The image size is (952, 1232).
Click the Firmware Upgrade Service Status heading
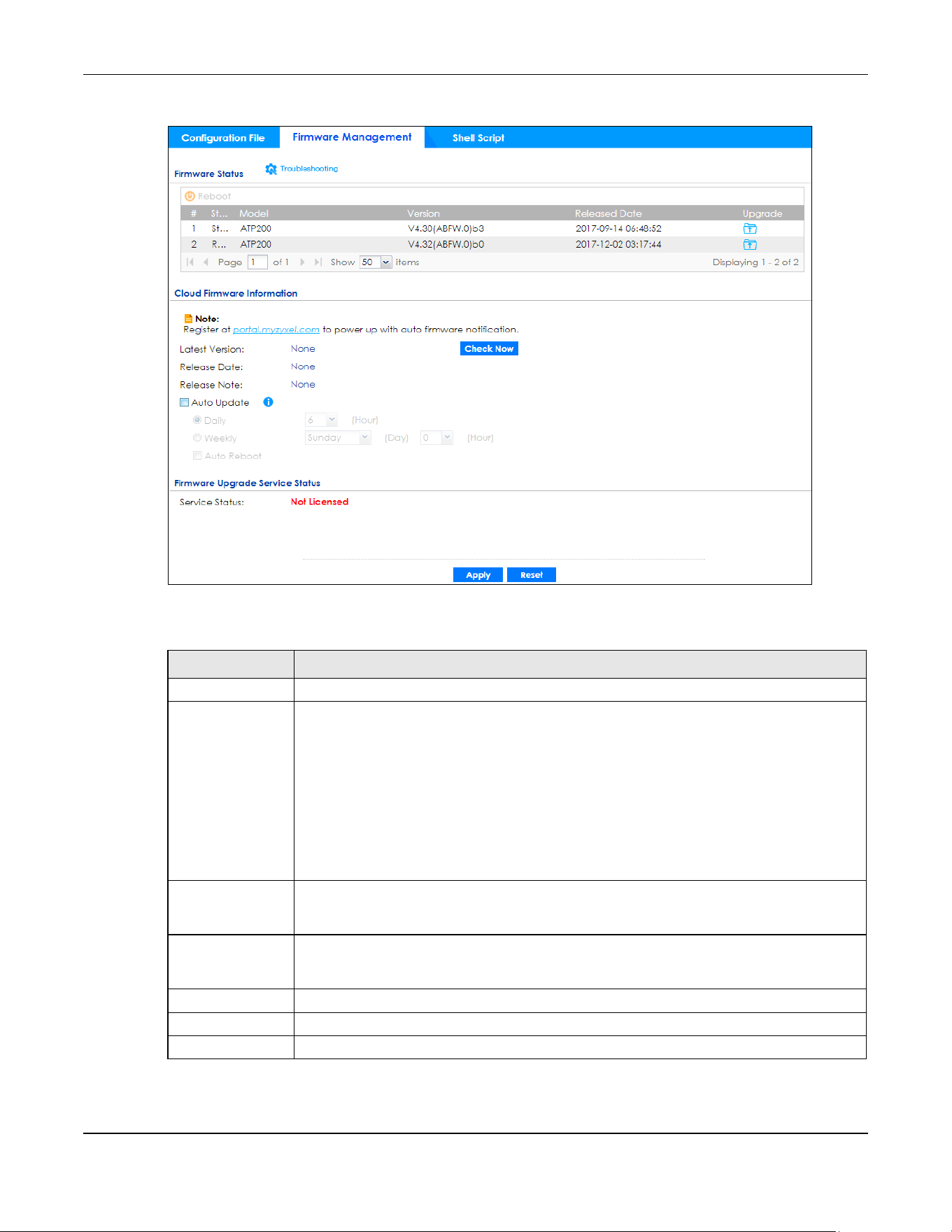(x=247, y=483)
